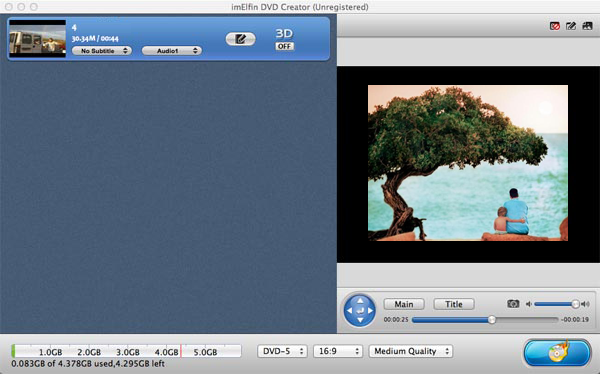Click the enter button on navigation pad
Screen dimensions: 600x374
[360, 310]
